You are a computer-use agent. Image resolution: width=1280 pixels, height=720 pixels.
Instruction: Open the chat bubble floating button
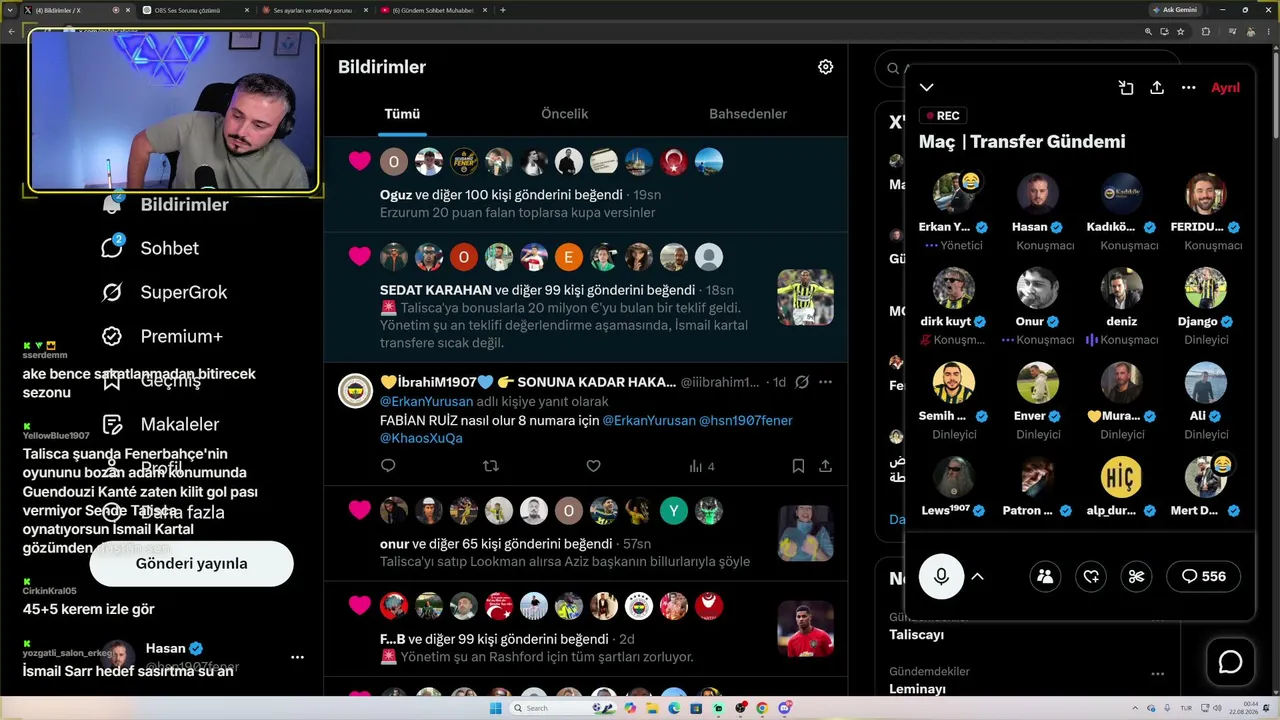pos(1230,662)
